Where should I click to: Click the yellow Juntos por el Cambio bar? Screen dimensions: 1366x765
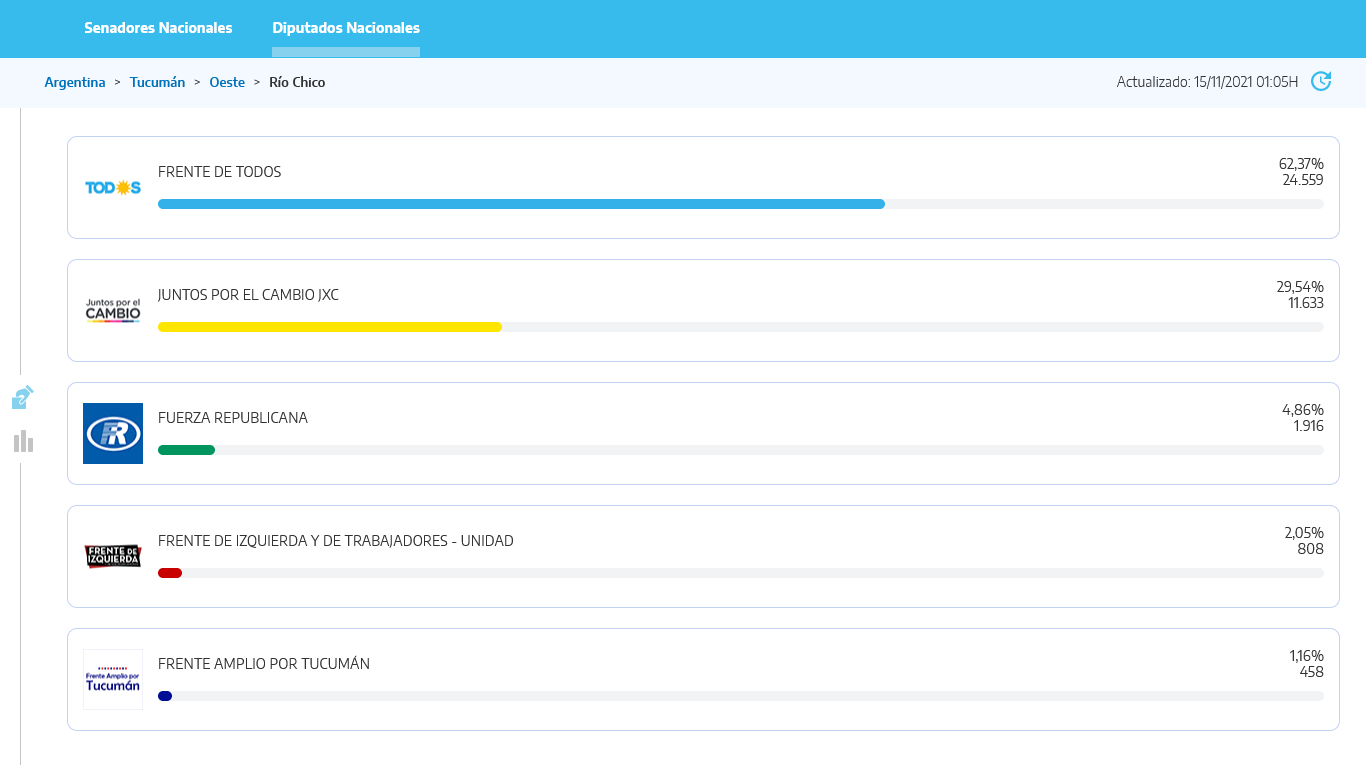330,327
